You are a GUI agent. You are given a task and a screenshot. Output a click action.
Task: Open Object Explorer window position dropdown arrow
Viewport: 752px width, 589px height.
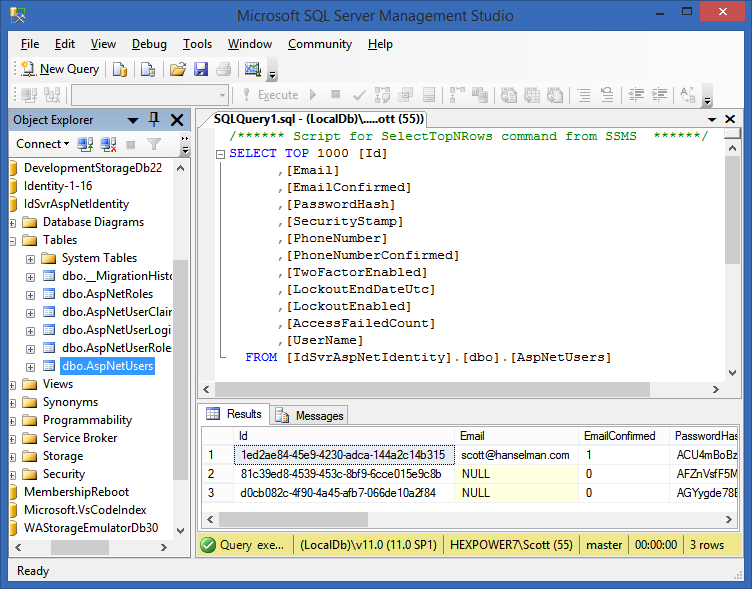[x=133, y=120]
